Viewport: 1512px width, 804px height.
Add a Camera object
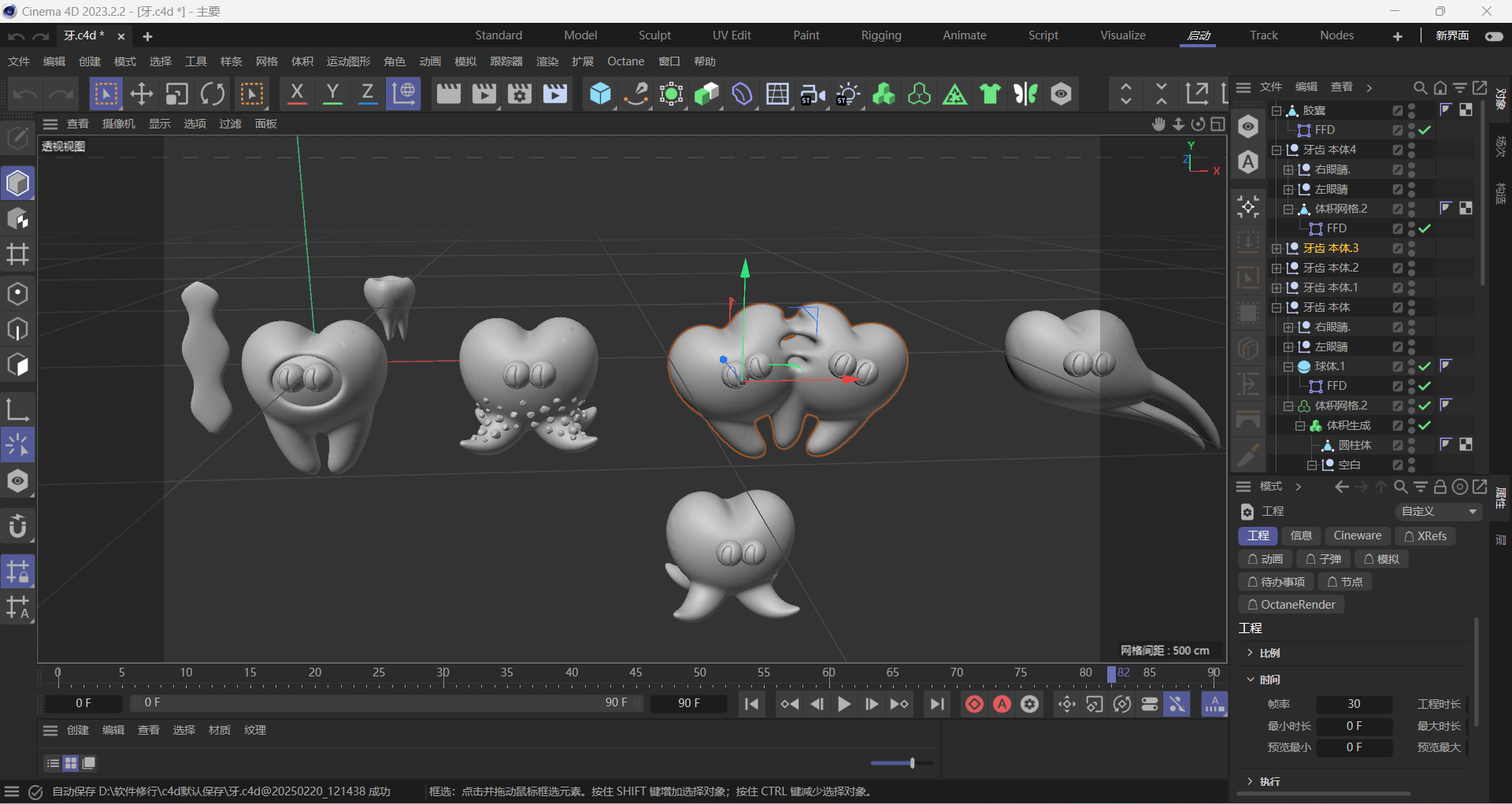coord(813,94)
